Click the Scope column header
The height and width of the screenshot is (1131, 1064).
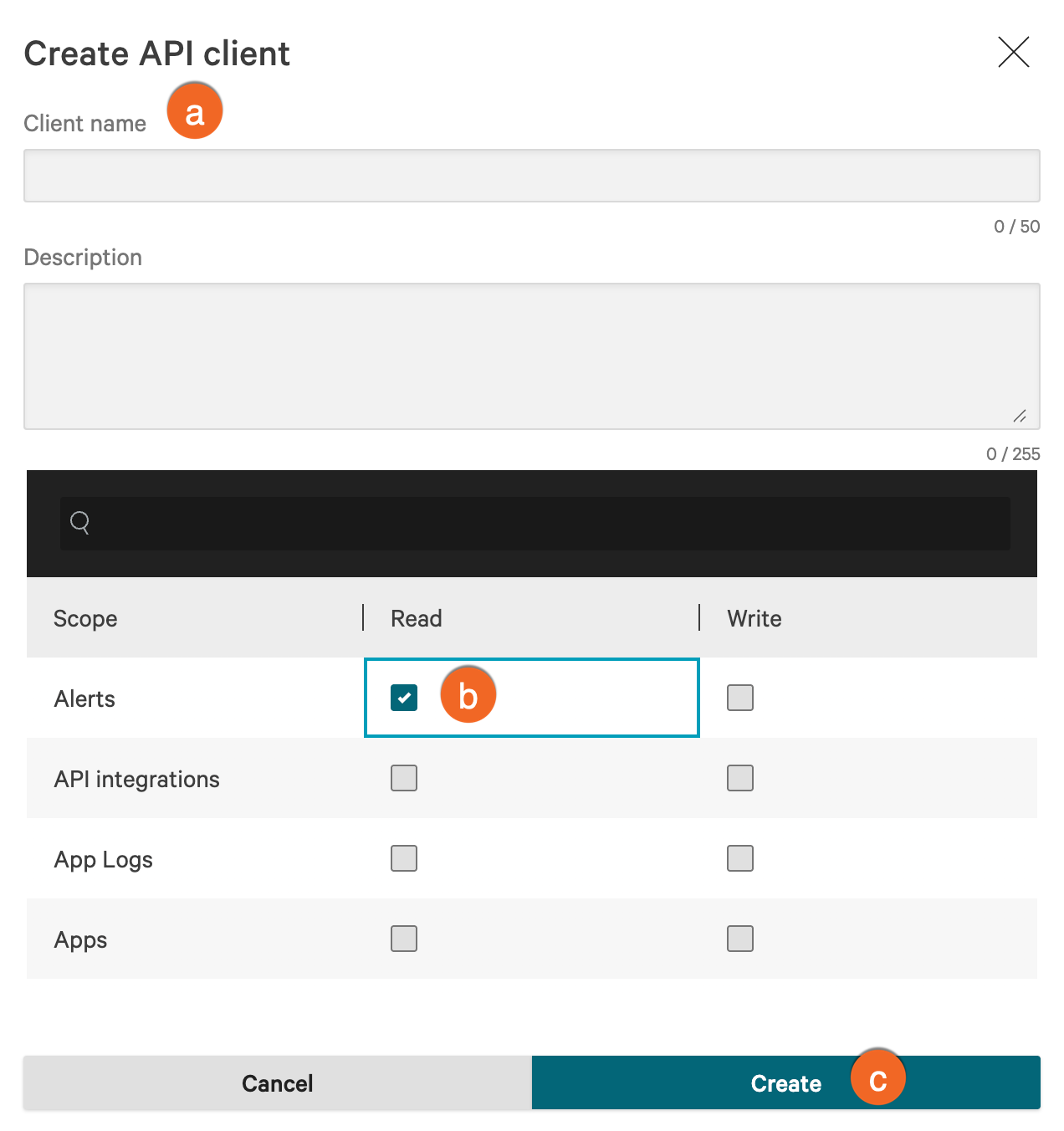click(85, 618)
